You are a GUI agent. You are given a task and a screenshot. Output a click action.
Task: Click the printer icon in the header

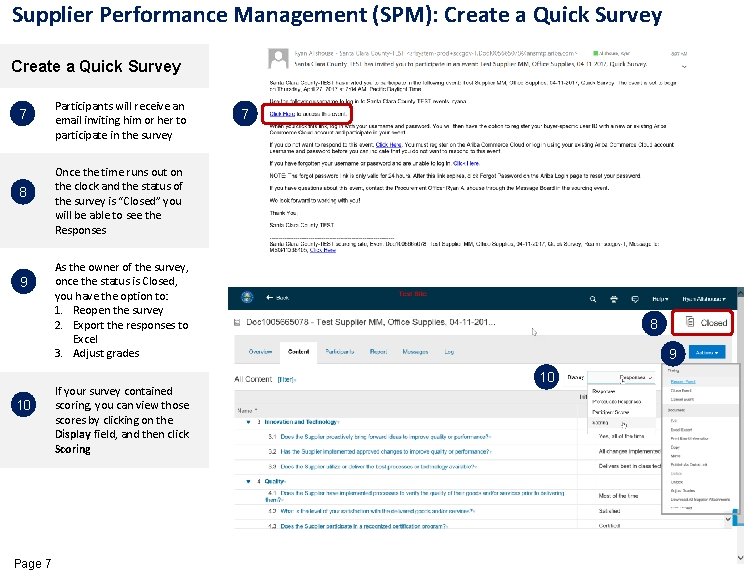[614, 299]
